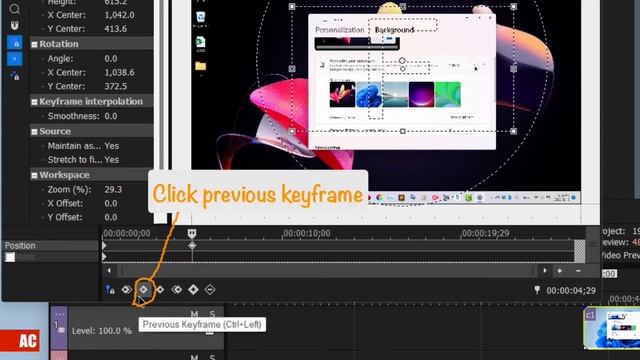Image resolution: width=640 pixels, height=360 pixels.
Task: Create a new keyframe with the plus-diamond button
Action: [x=193, y=289]
